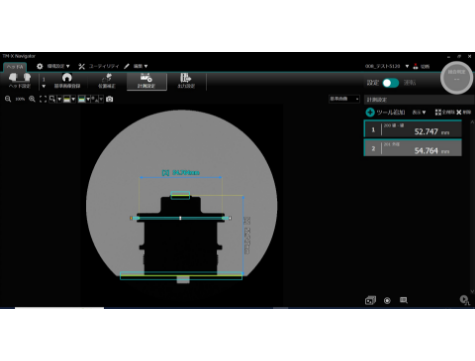Screen dimensions: 475x361
Task: Click the record circle icon at the bottom
Action: [387, 300]
